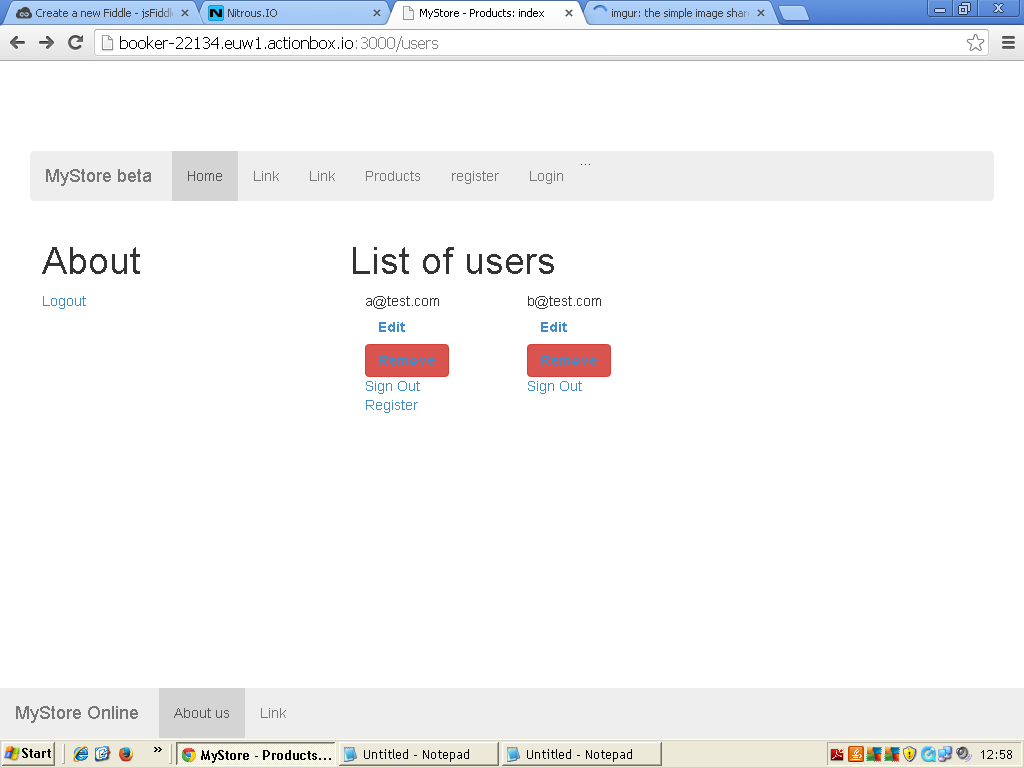The height and width of the screenshot is (768, 1024).
Task: Bookmark this page with the star icon
Action: coord(975,43)
